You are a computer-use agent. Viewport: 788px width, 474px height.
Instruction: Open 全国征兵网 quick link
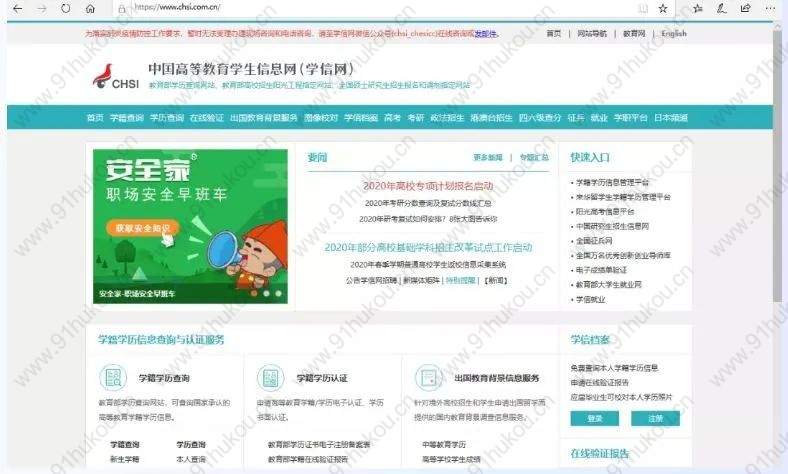594,241
